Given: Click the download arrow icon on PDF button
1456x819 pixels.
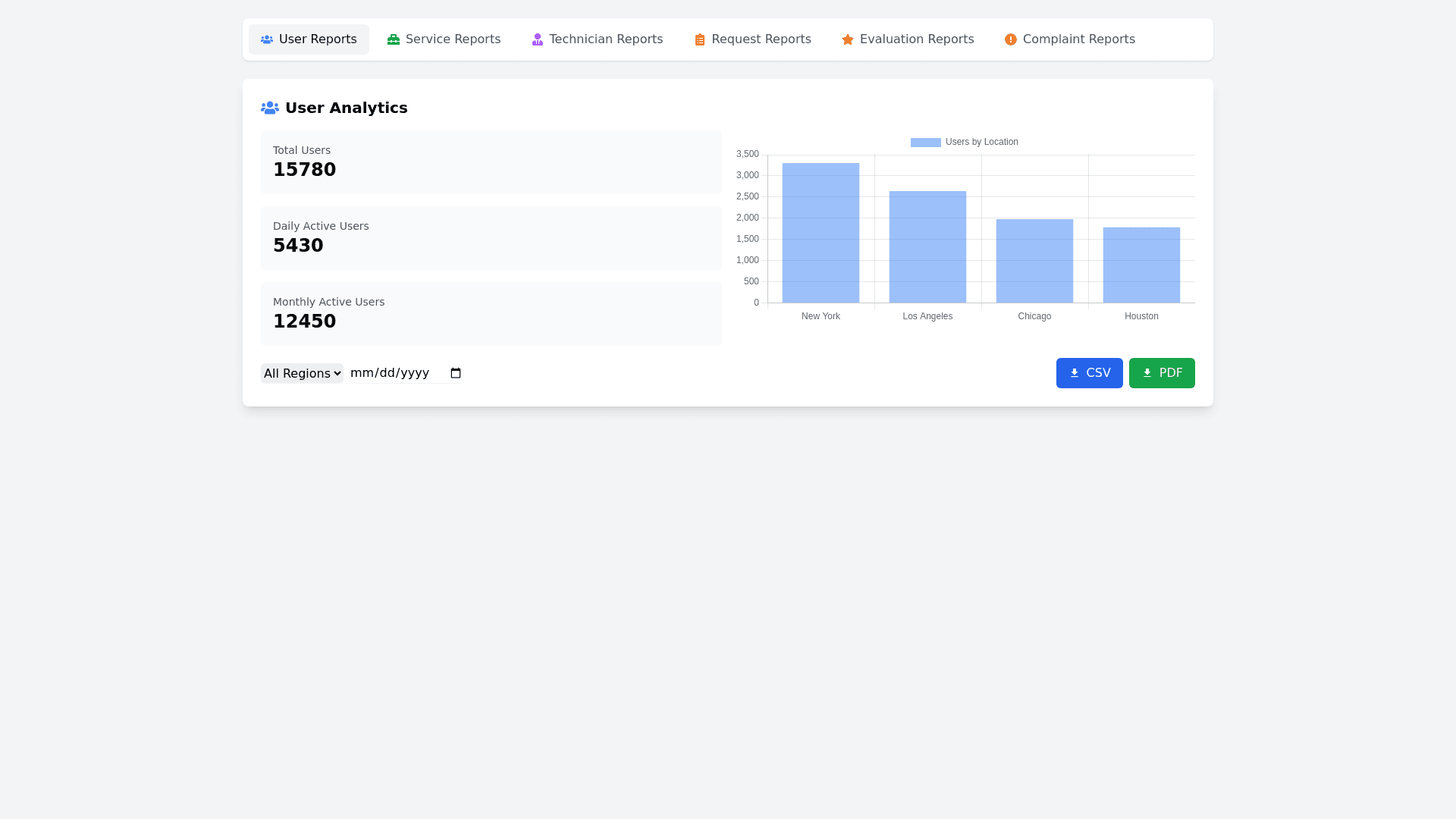Looking at the screenshot, I should pyautogui.click(x=1147, y=373).
